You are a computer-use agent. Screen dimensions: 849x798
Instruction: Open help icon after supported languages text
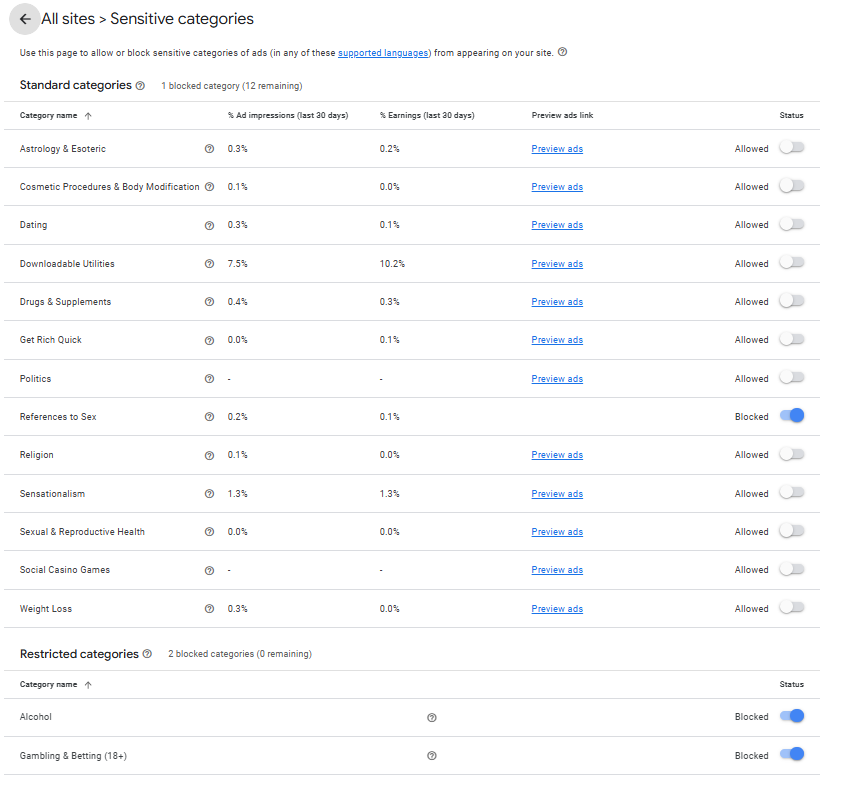[x=562, y=52]
